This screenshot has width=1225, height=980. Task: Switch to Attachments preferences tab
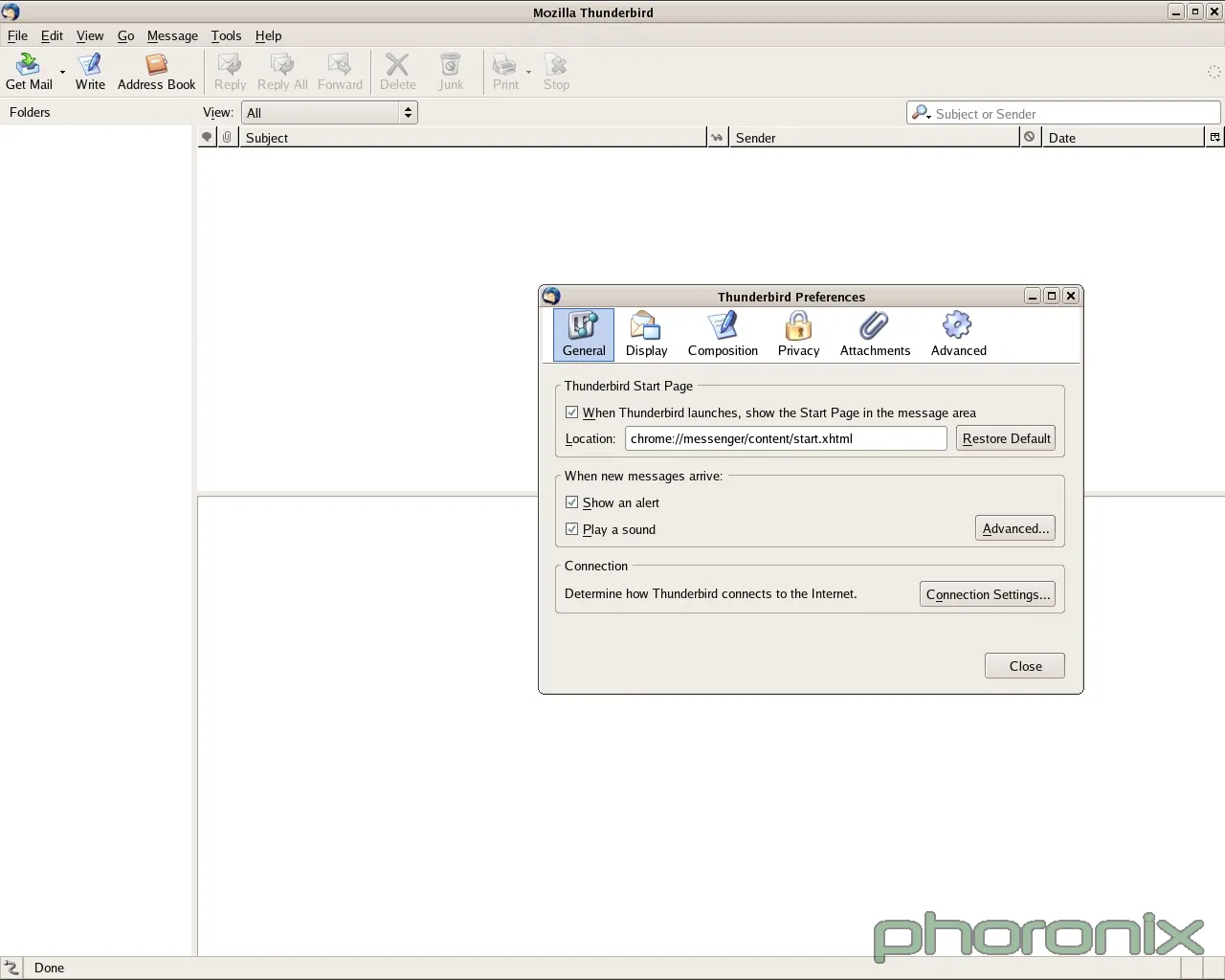[x=875, y=335]
